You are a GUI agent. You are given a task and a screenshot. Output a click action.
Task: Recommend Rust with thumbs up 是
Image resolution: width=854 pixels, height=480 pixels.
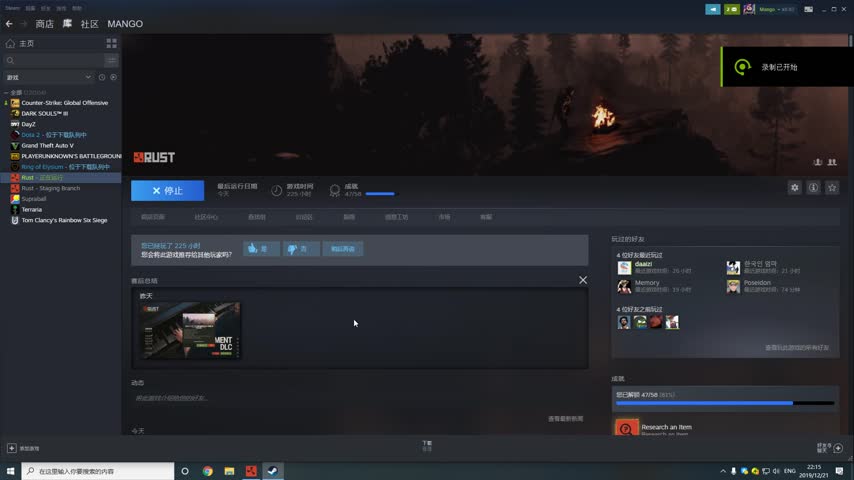pyautogui.click(x=261, y=249)
